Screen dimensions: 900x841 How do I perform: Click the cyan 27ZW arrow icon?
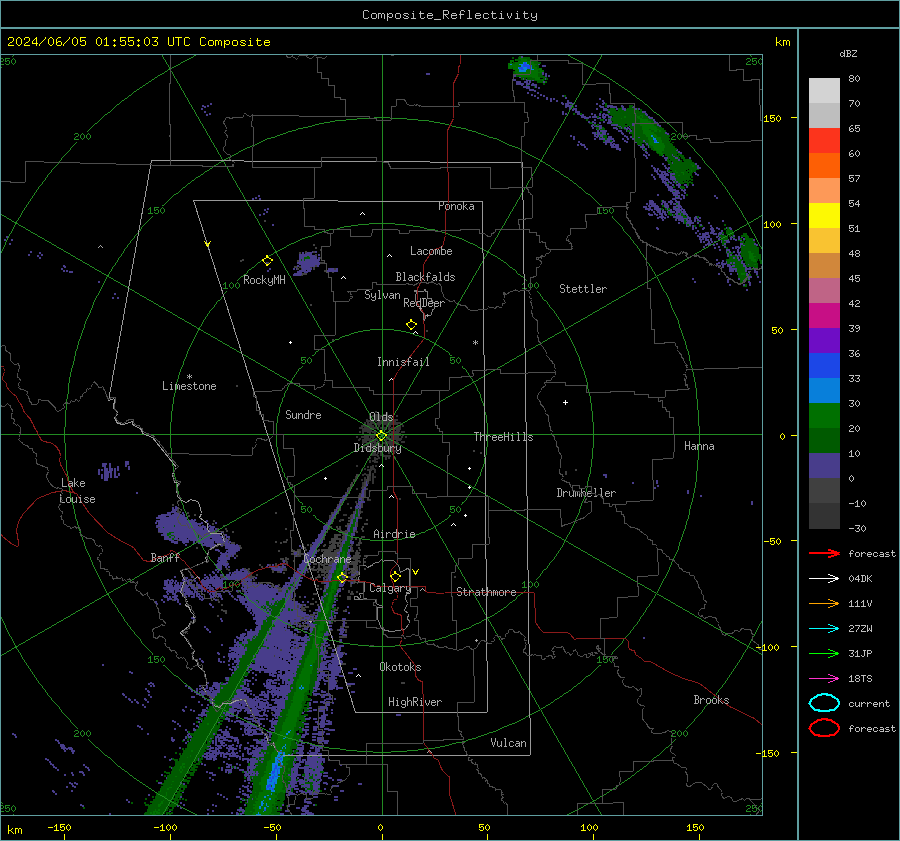pyautogui.click(x=824, y=629)
